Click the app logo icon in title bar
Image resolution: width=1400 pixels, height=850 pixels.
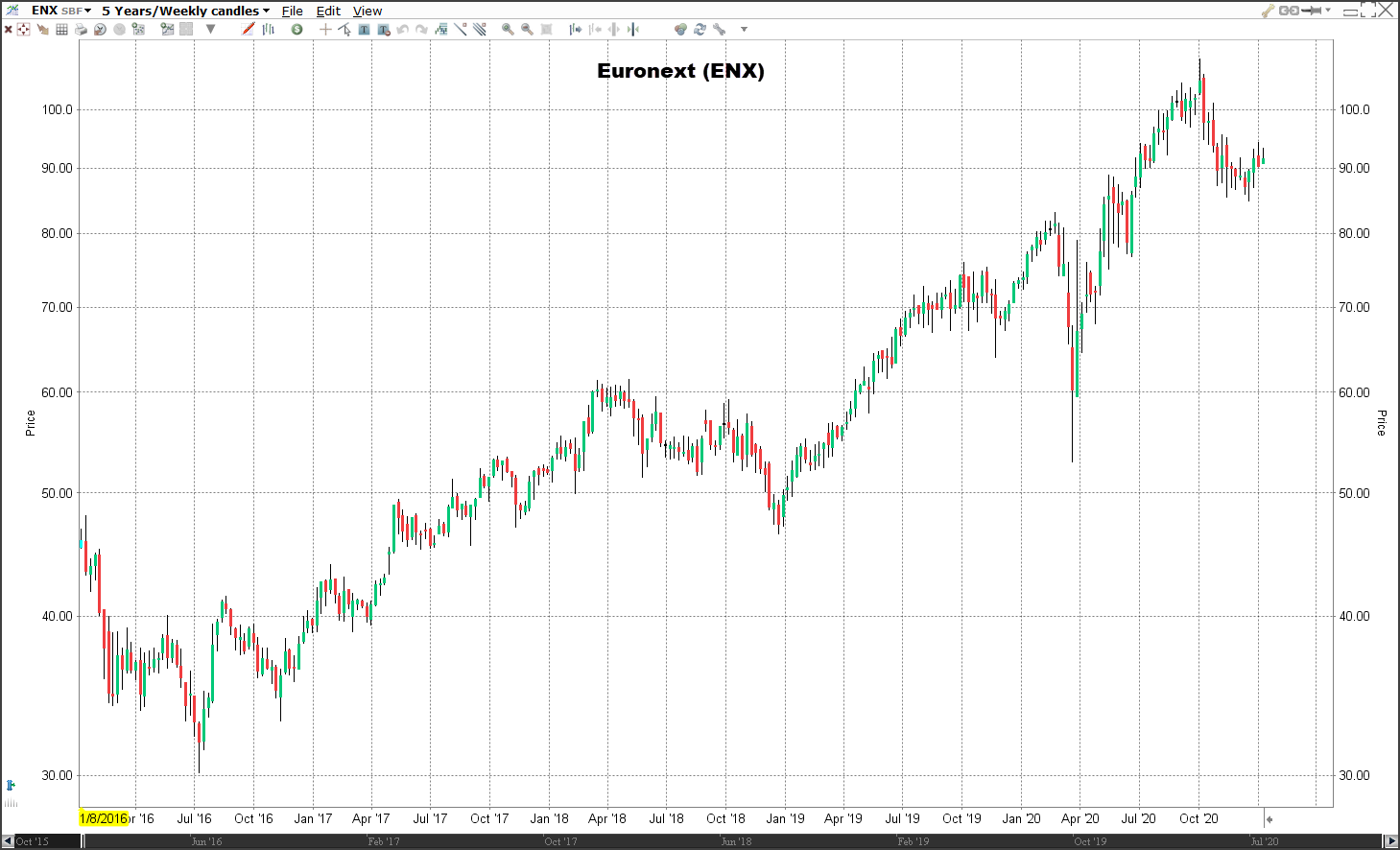(x=12, y=11)
